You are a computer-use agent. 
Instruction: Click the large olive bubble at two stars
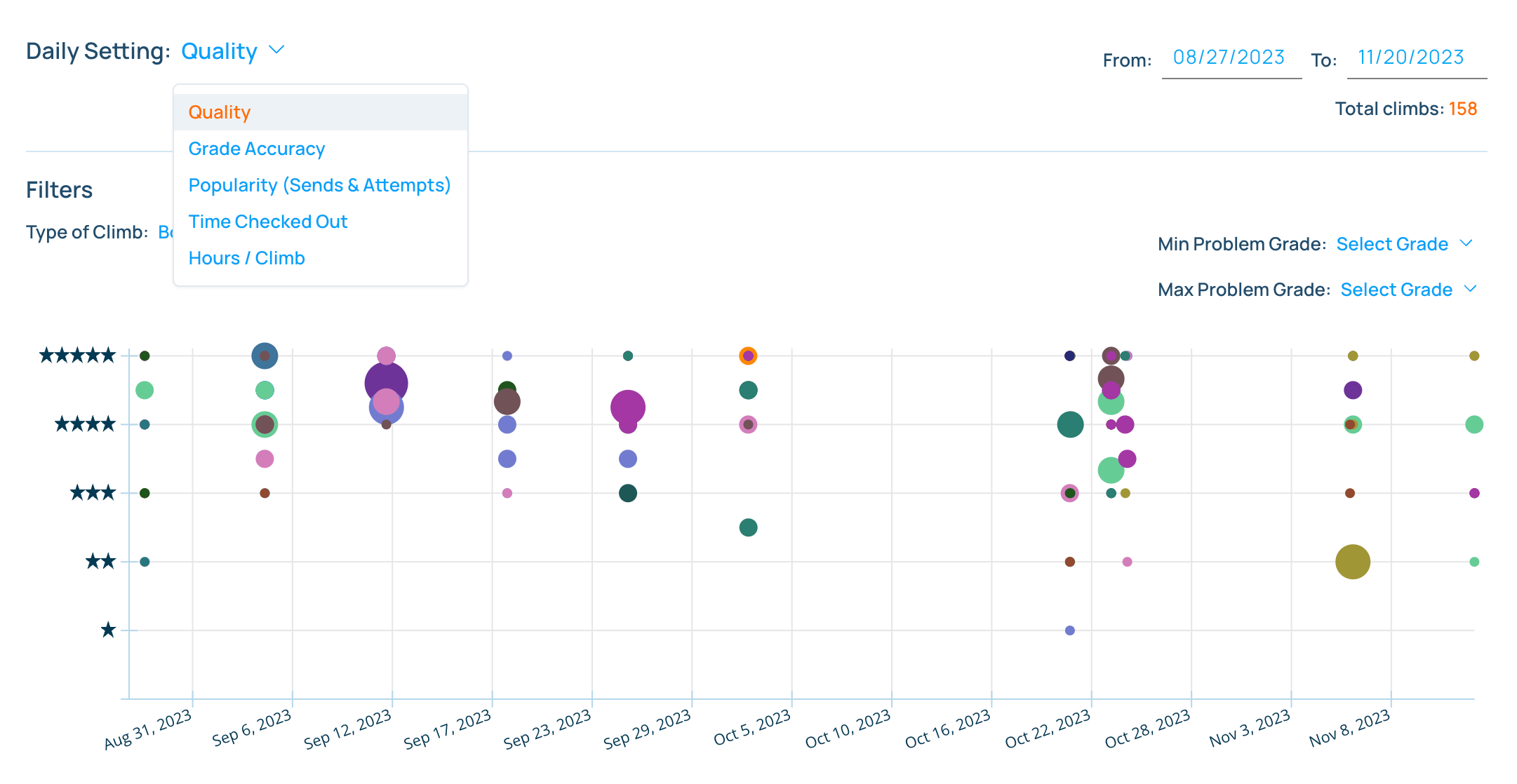point(1352,562)
